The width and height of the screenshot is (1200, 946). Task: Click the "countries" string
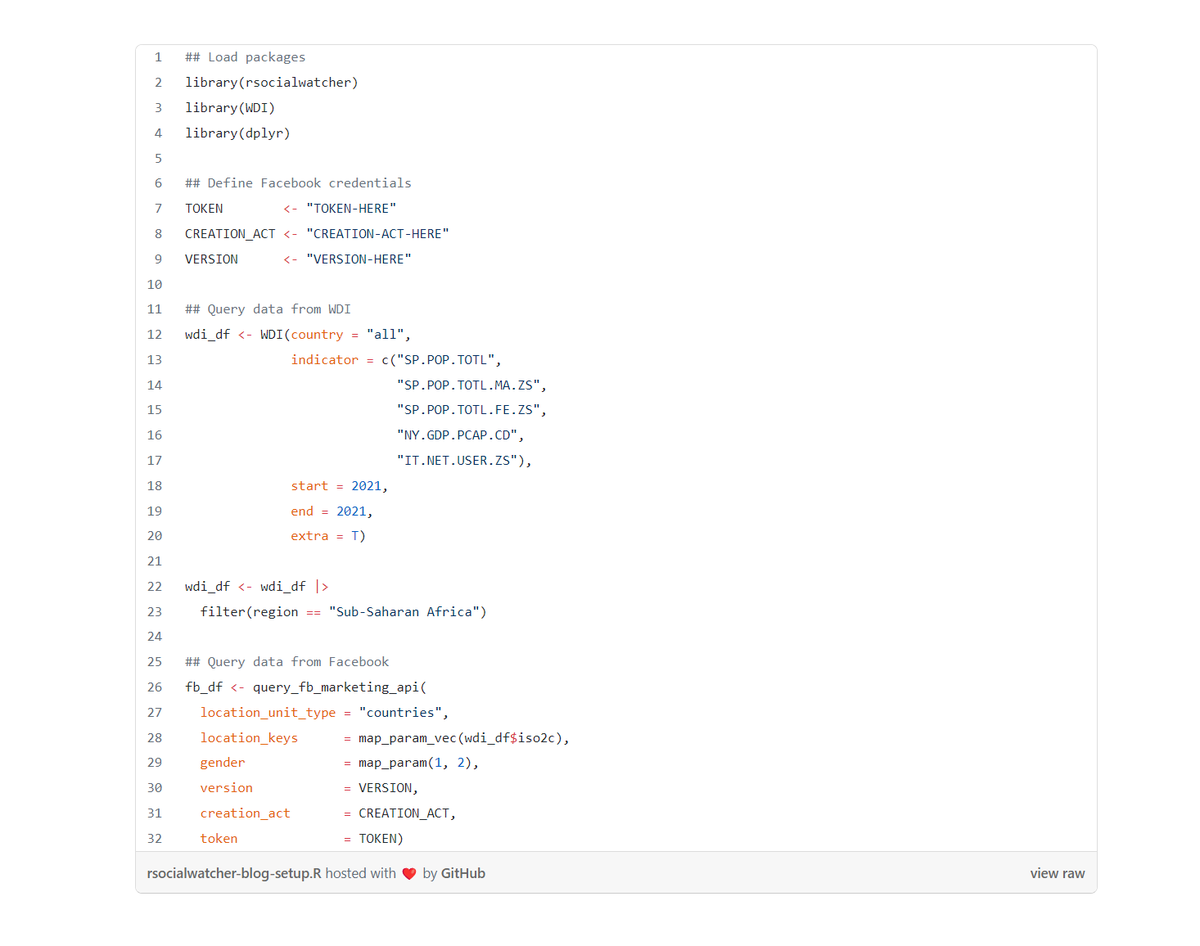[x=400, y=712]
